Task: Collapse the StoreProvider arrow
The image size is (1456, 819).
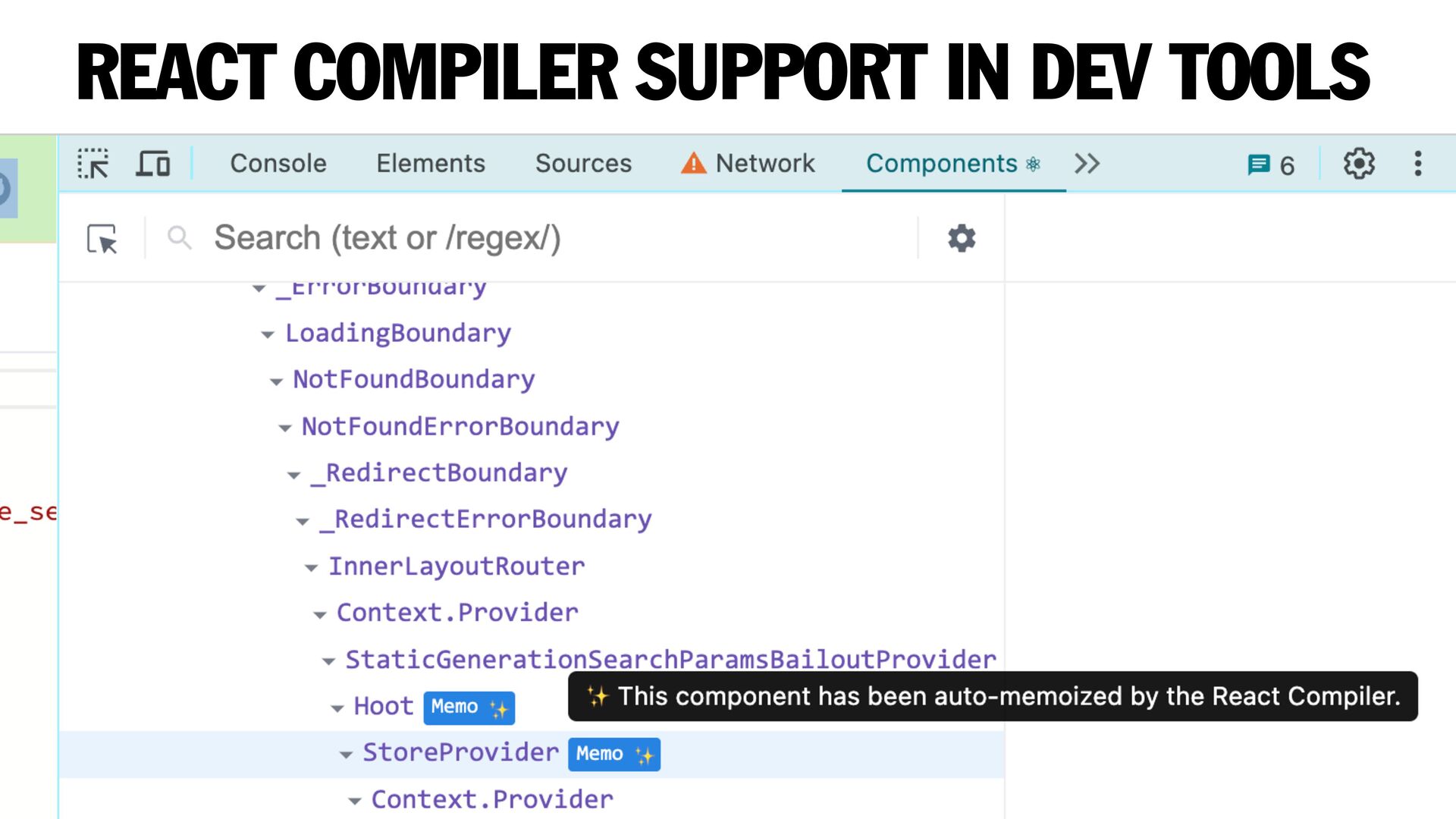Action: pyautogui.click(x=346, y=755)
